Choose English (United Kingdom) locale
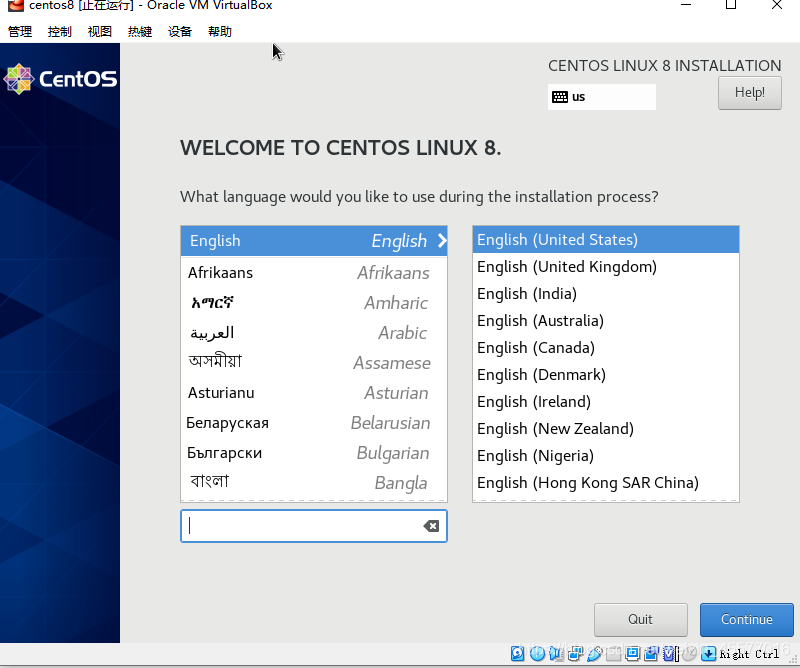This screenshot has height=668, width=800. pyautogui.click(x=606, y=267)
